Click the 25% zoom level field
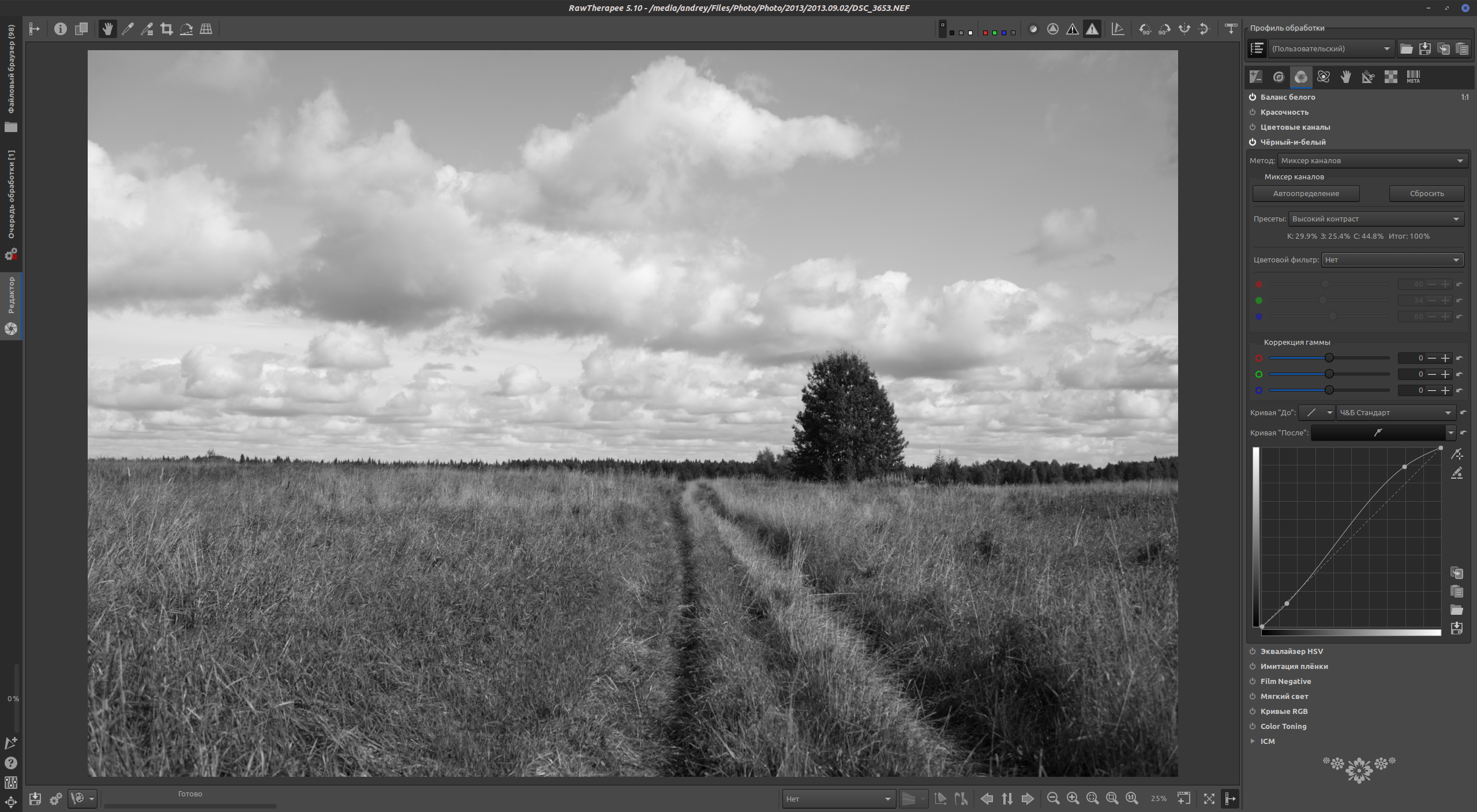This screenshot has height=812, width=1477. (x=1158, y=799)
